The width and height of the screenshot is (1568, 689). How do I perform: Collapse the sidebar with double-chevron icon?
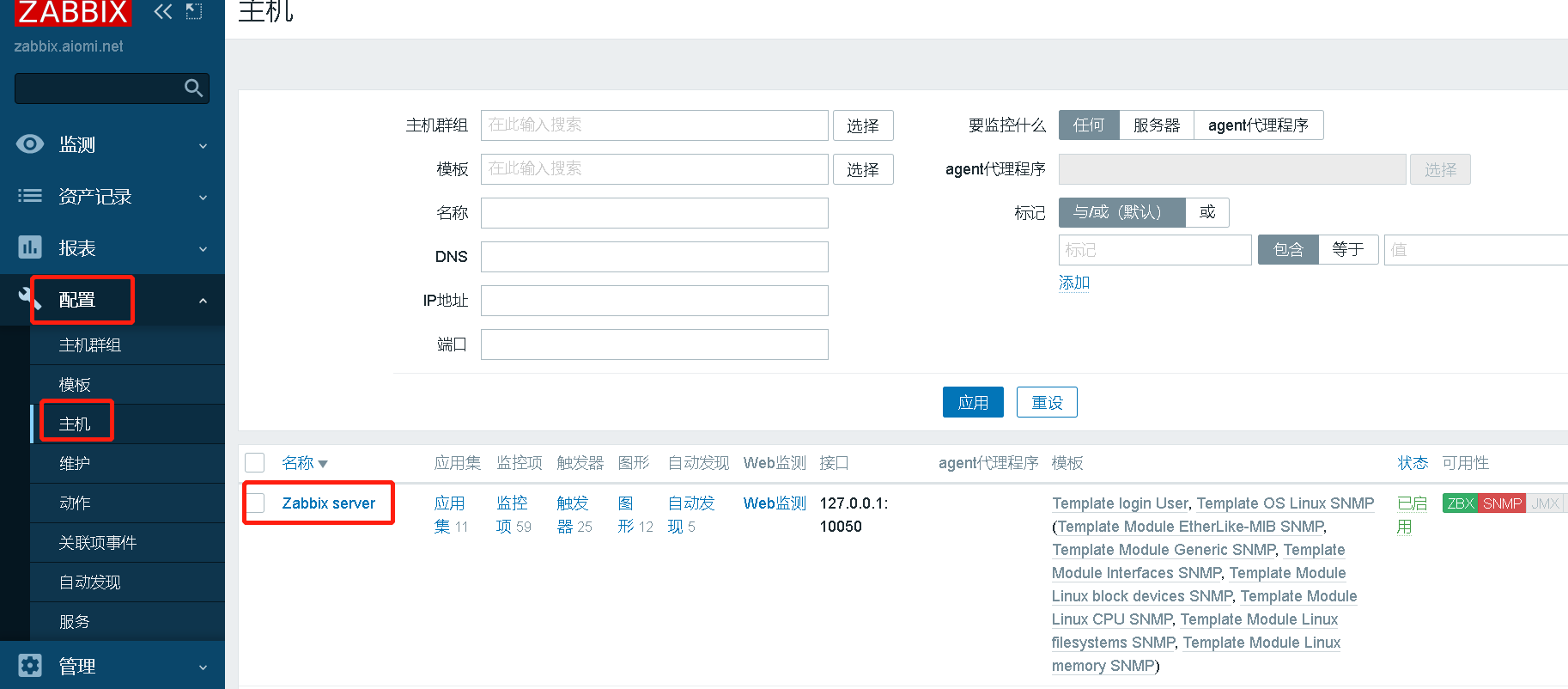[x=162, y=11]
